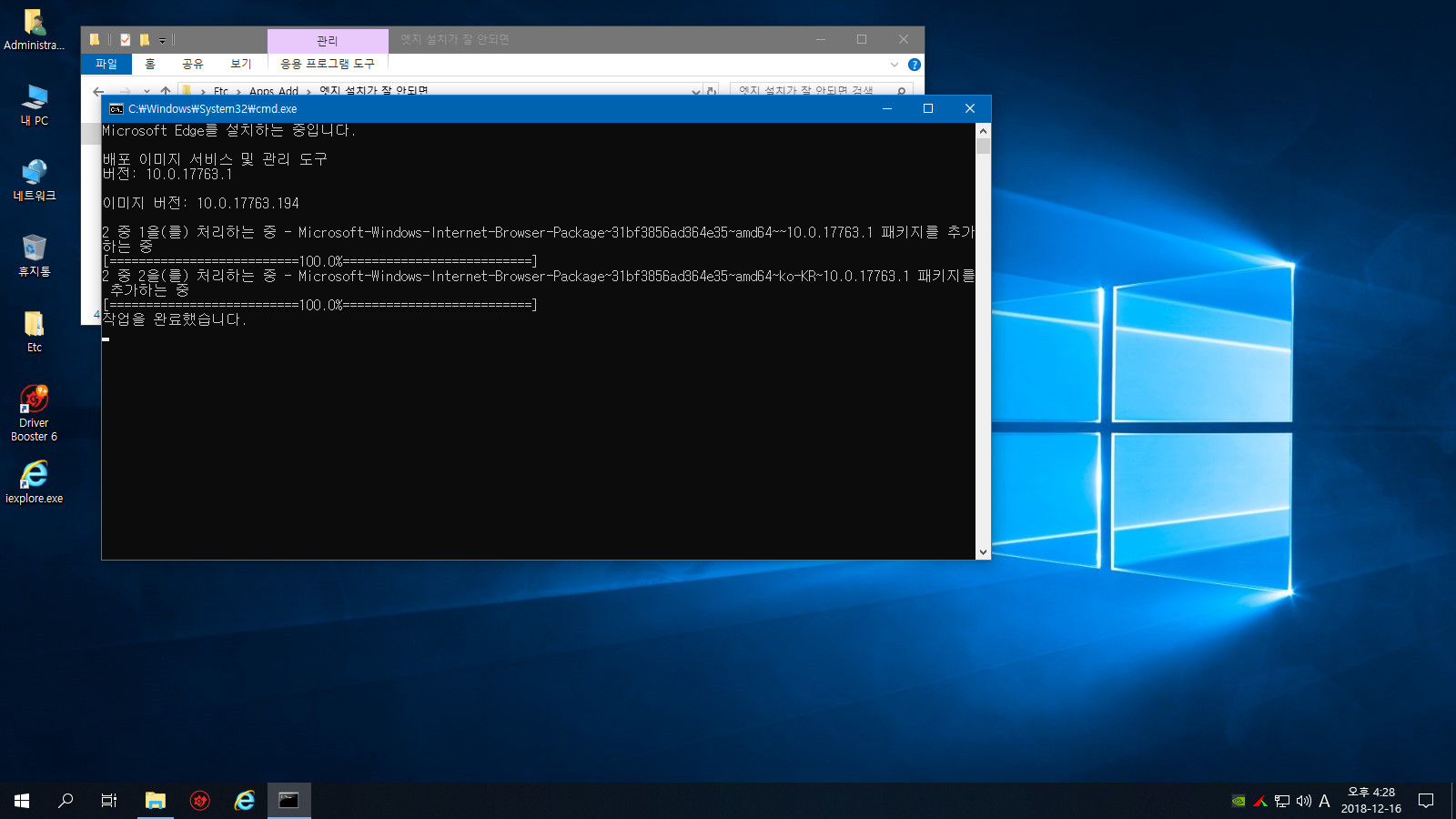Viewport: 1456px width, 819px height.
Task: Maximize the cmd.exe window
Action: point(928,108)
